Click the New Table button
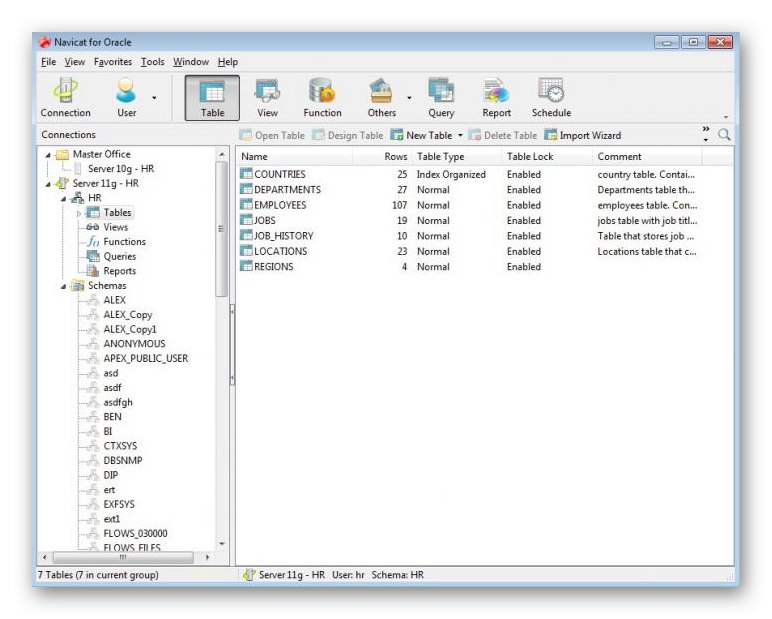 (x=421, y=135)
